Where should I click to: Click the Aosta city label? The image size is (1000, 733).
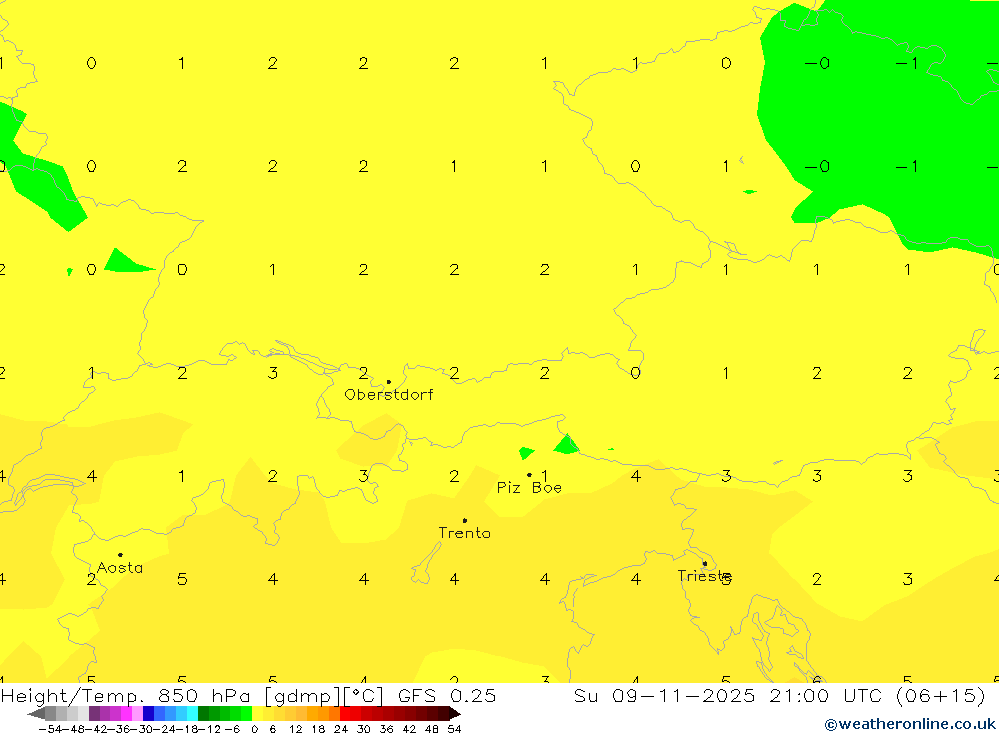(x=120, y=568)
